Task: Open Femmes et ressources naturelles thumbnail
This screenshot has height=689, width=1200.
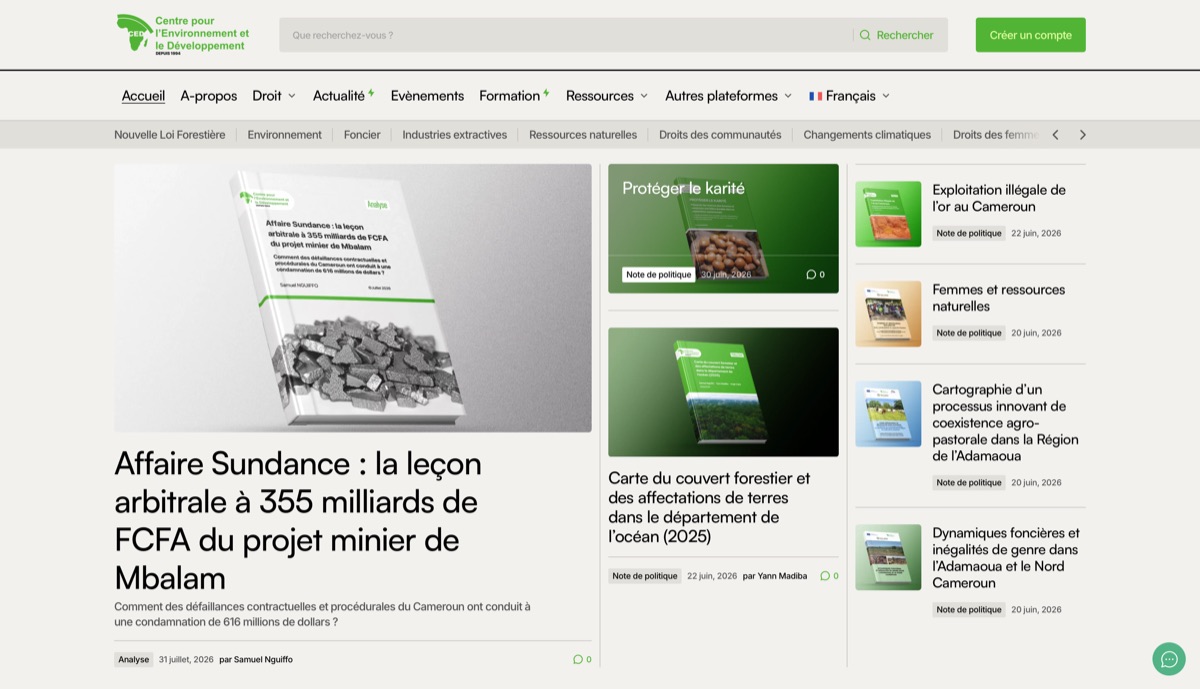Action: point(888,314)
